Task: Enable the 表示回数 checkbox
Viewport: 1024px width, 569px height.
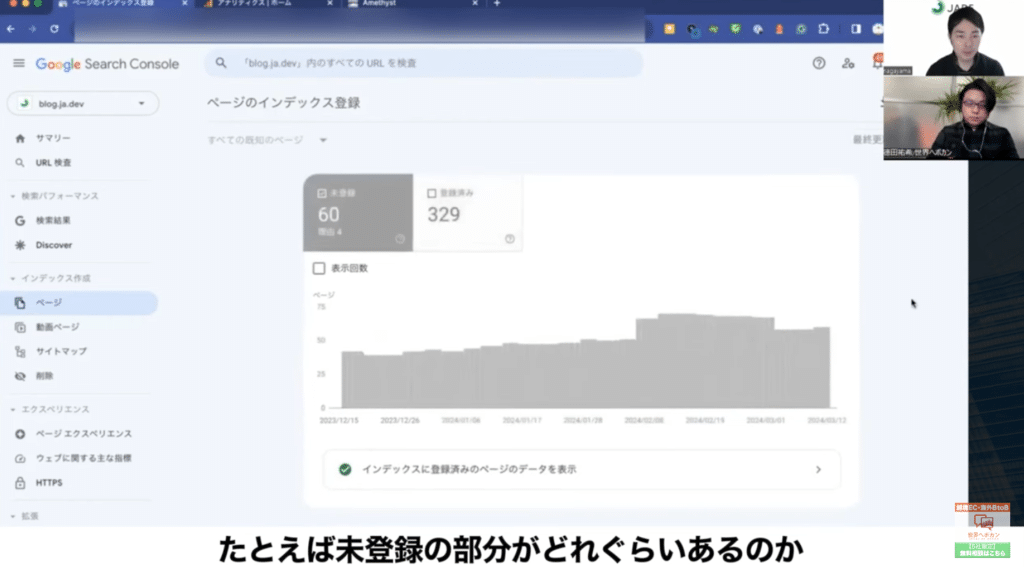Action: pyautogui.click(x=319, y=268)
